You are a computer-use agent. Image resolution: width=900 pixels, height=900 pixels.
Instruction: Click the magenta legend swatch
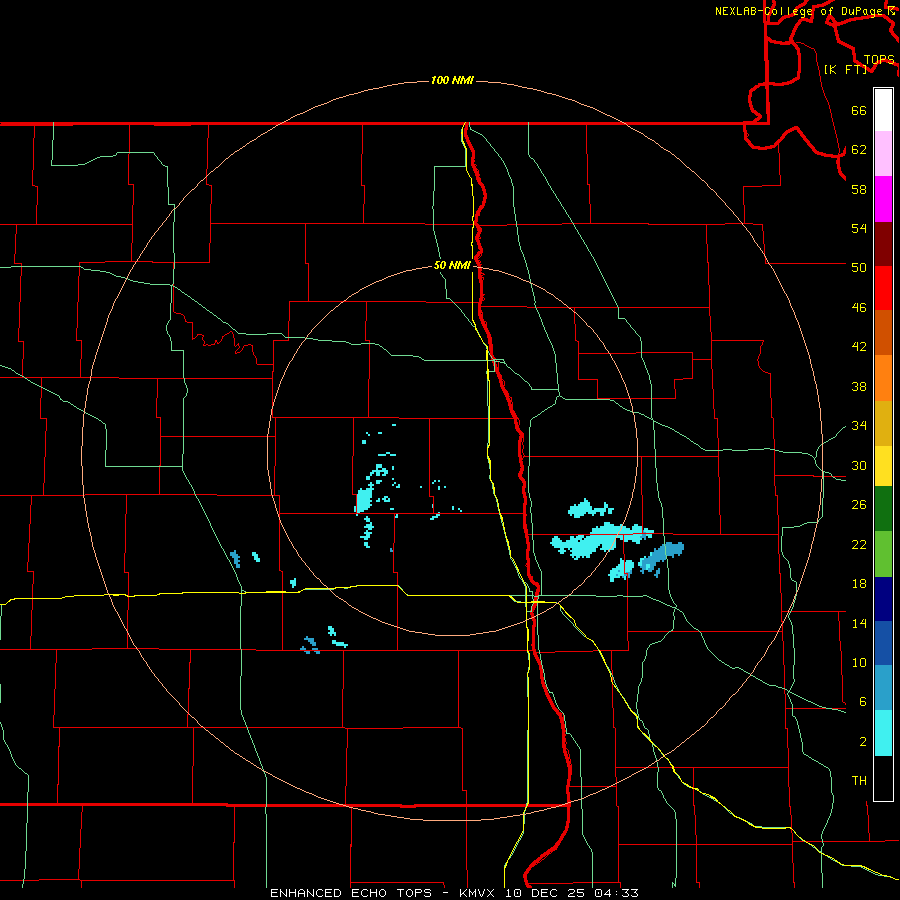pos(883,199)
